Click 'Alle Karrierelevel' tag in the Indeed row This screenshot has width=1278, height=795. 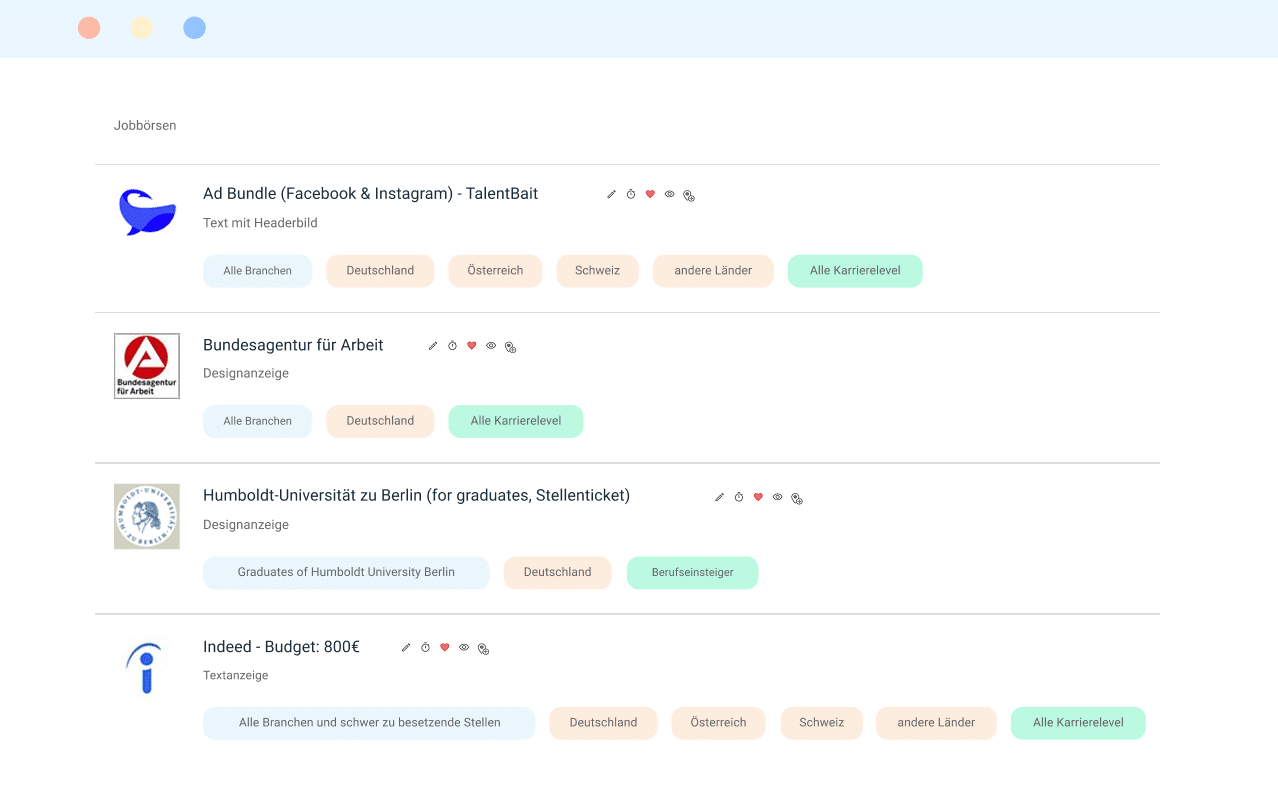(x=1078, y=723)
